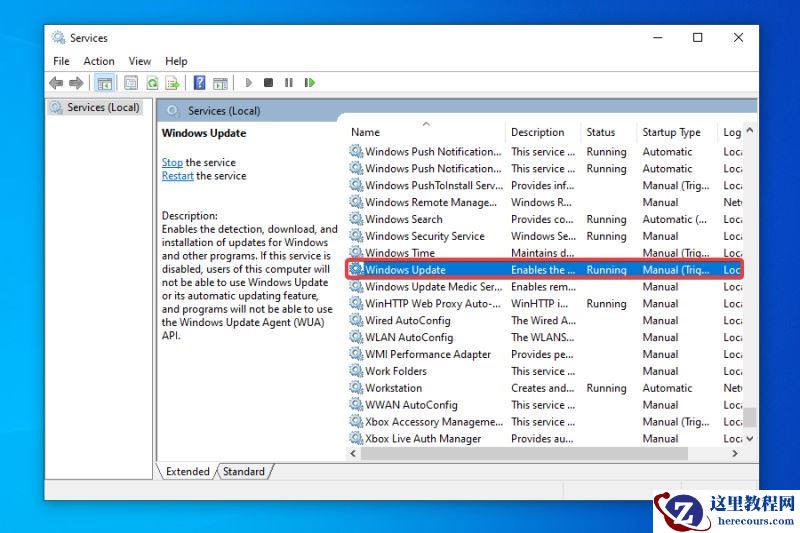Click "Maintains d..." description of Windows Time
Image resolution: width=800 pixels, height=533 pixels.
[x=542, y=252]
